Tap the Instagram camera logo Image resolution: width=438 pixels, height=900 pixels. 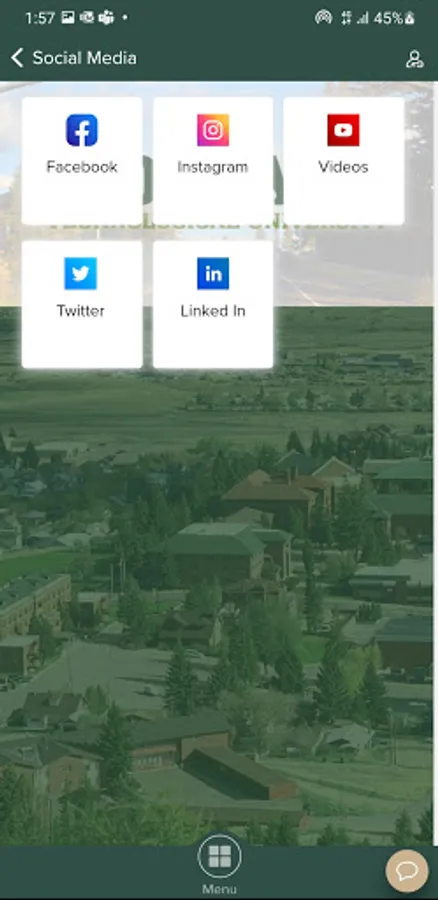213,130
